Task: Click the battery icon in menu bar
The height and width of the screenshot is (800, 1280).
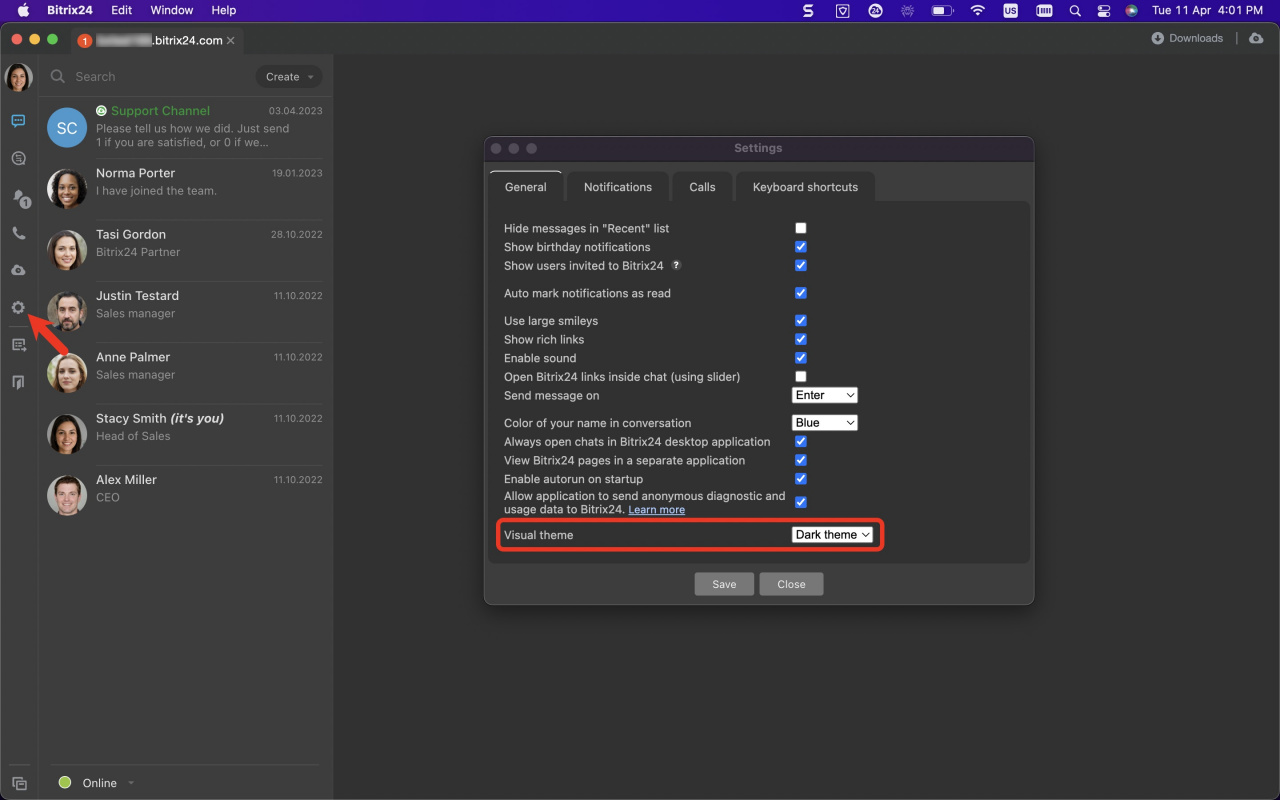Action: pos(942,10)
